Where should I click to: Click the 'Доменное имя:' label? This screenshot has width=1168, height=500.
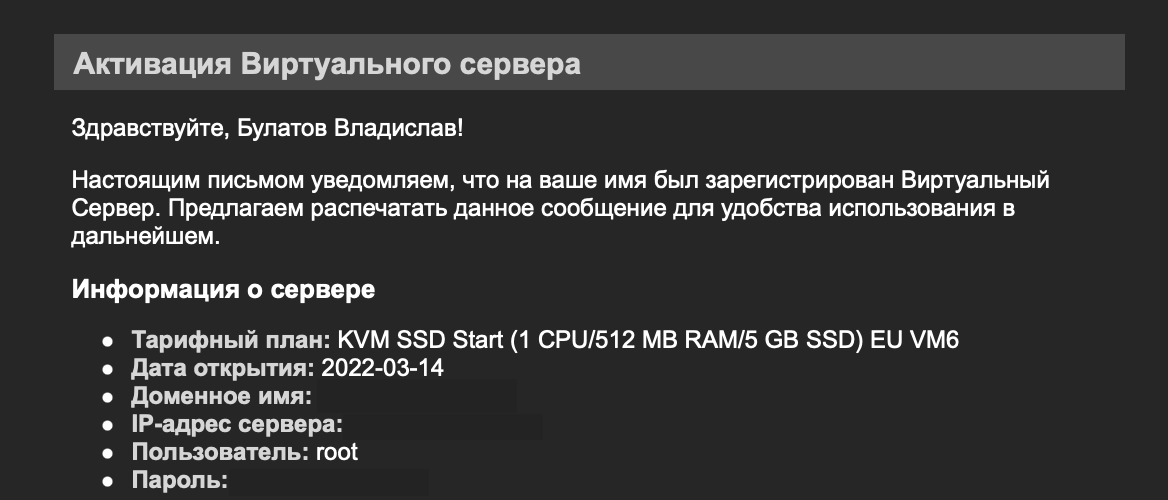[x=222, y=396]
